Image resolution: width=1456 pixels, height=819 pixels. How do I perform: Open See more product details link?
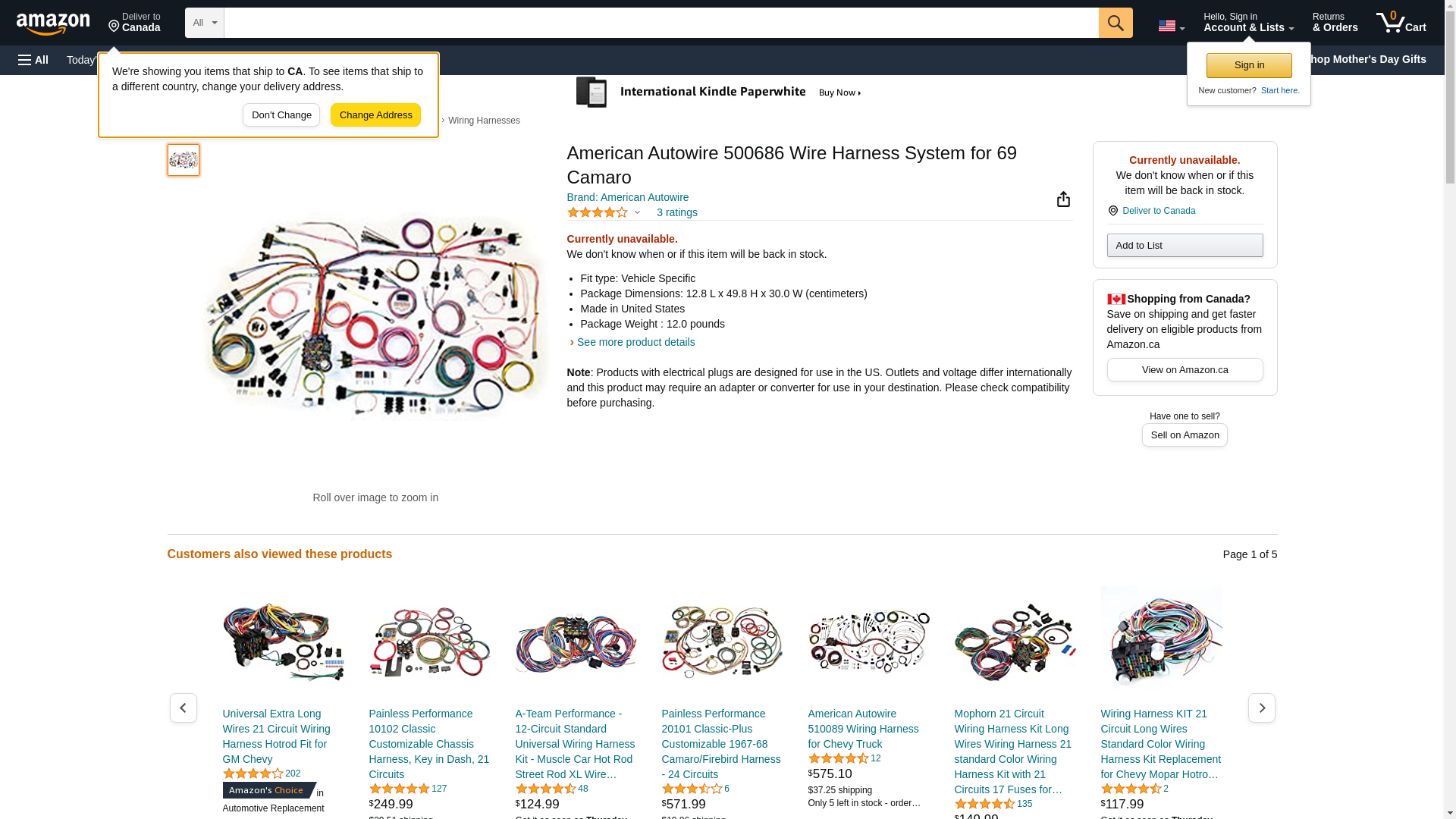(635, 342)
